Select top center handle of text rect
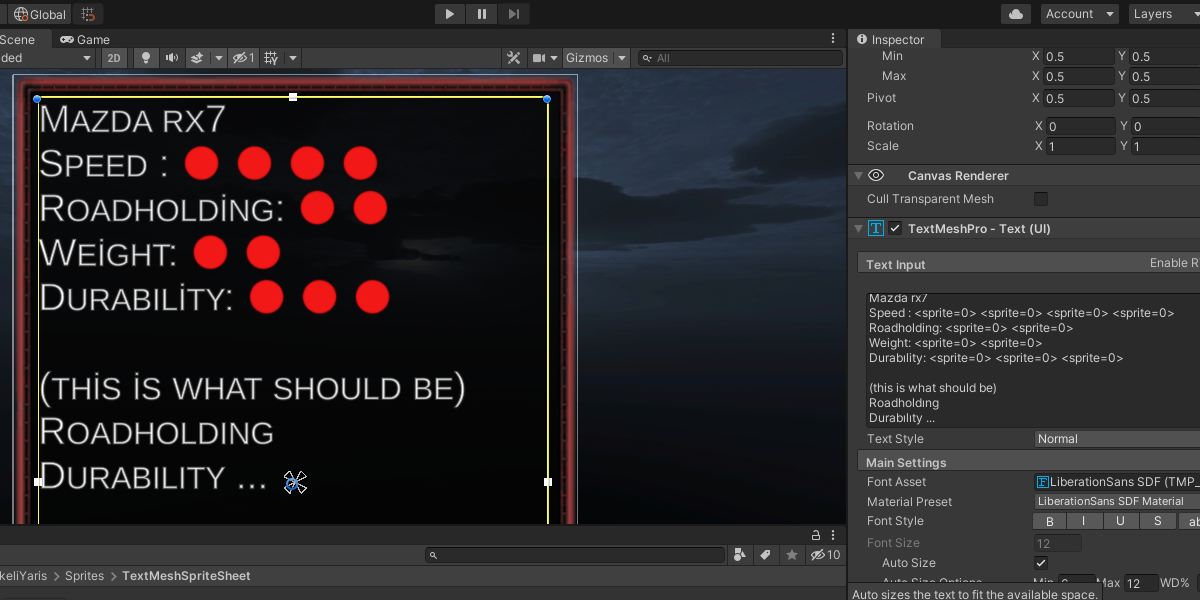Screen dimensions: 1200x600 tap(293, 97)
